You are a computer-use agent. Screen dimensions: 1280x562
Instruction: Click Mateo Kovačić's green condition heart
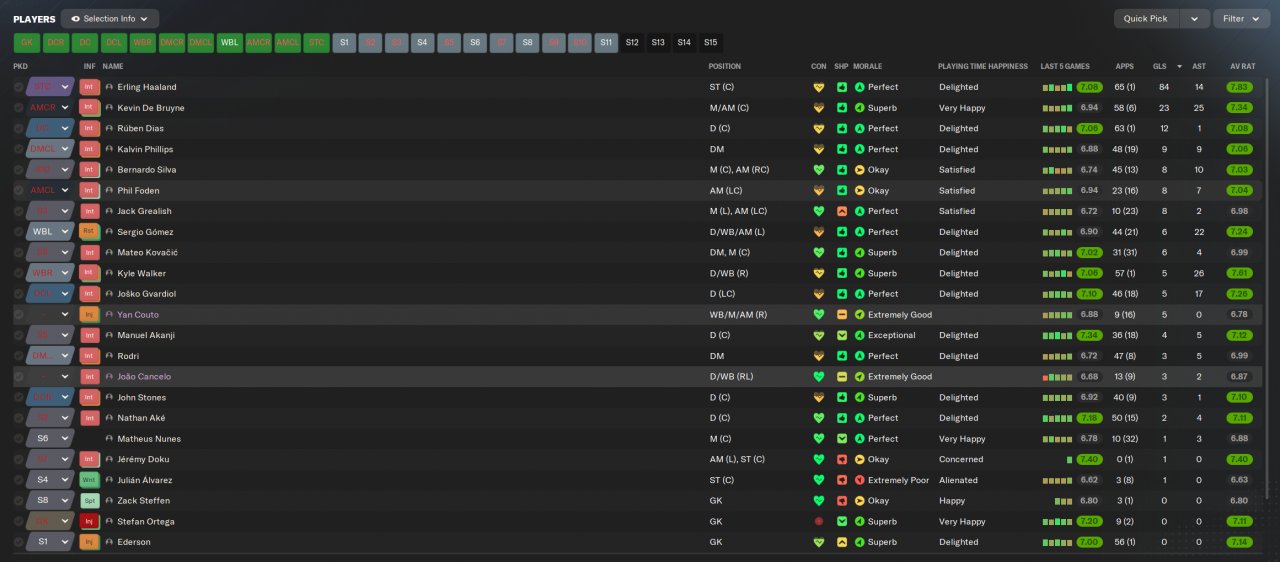coord(819,253)
